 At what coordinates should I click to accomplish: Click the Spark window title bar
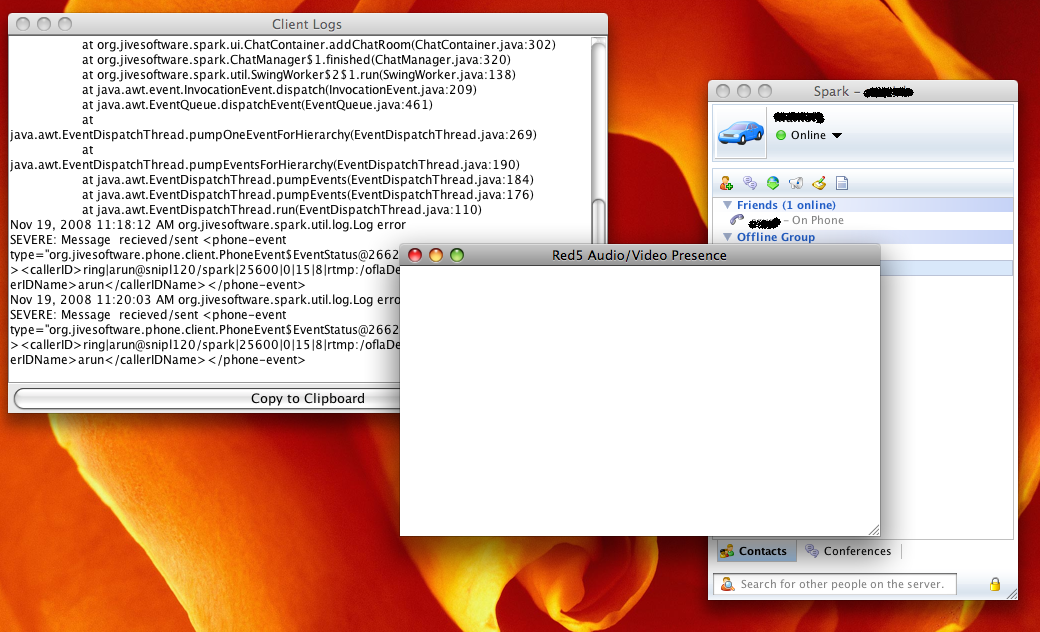(863, 92)
